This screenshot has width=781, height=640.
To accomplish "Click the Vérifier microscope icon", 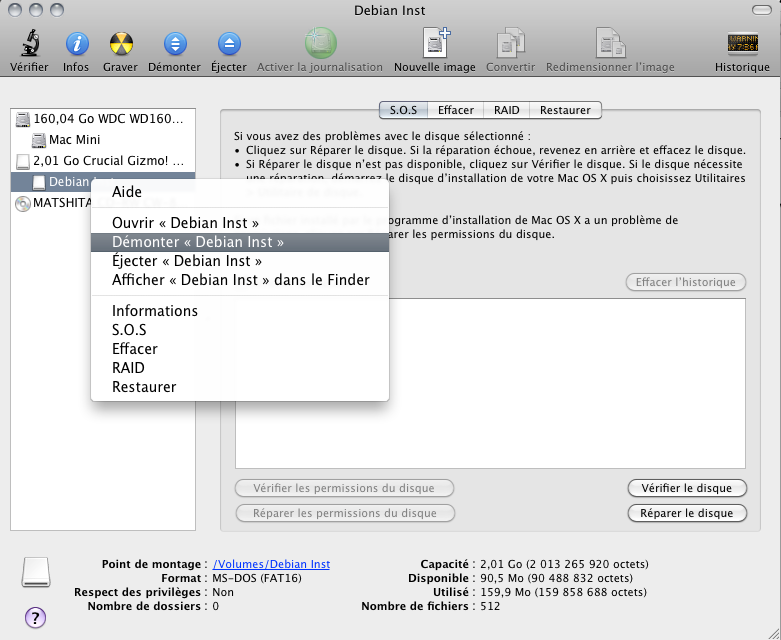I will click(x=29, y=43).
